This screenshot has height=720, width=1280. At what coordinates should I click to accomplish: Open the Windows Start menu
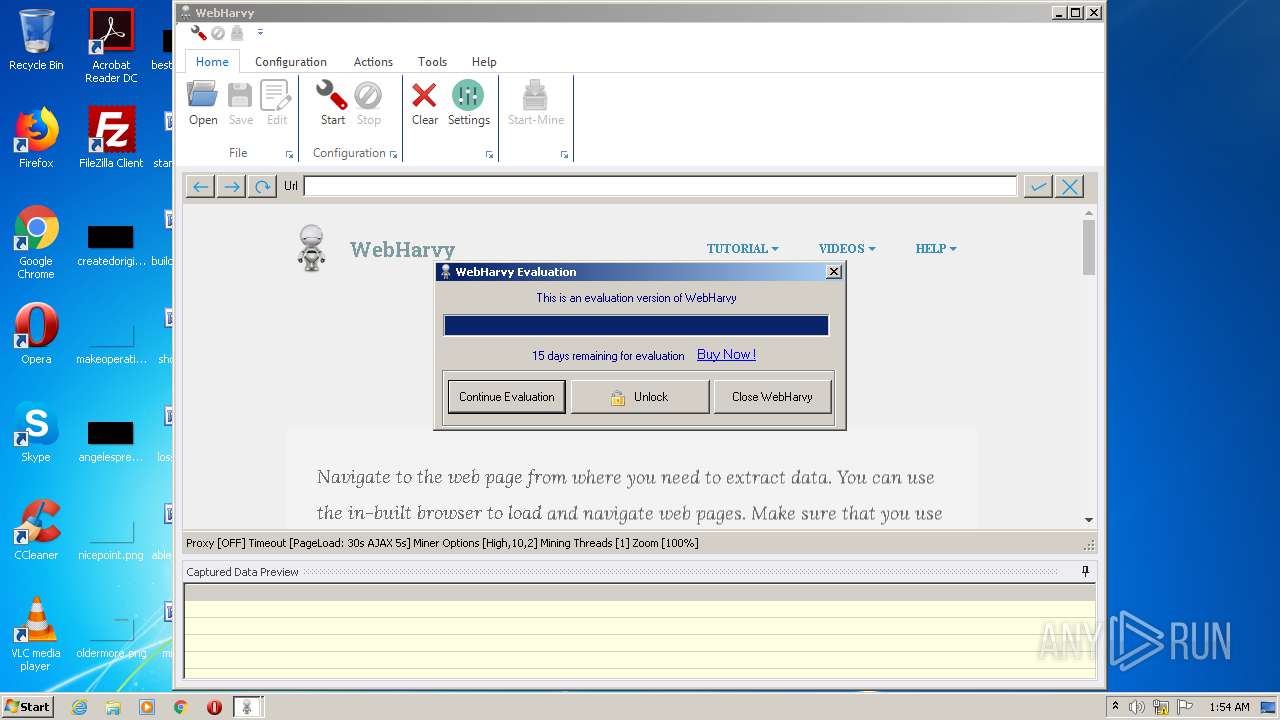27,706
